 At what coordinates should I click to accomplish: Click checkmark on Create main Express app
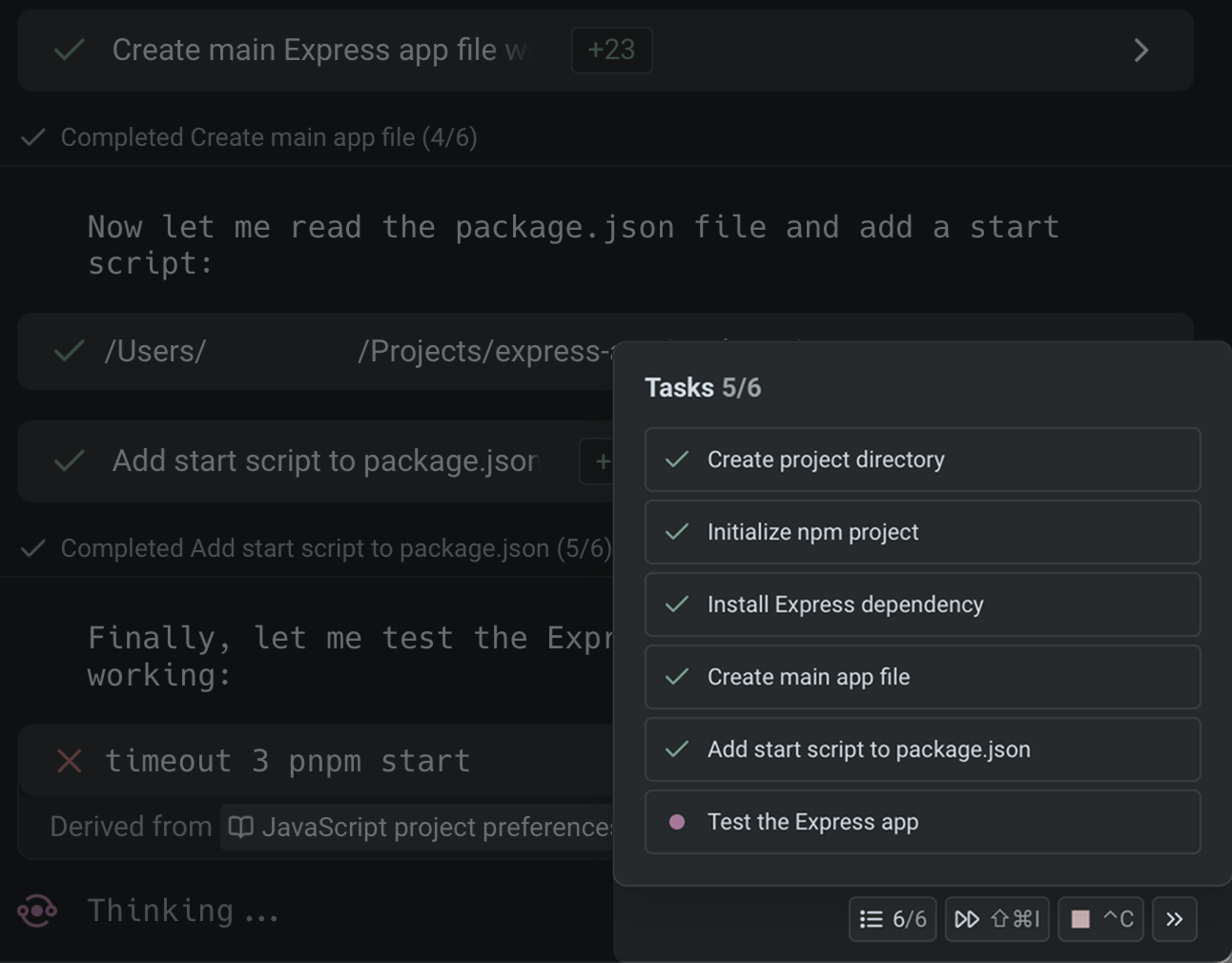pos(70,50)
